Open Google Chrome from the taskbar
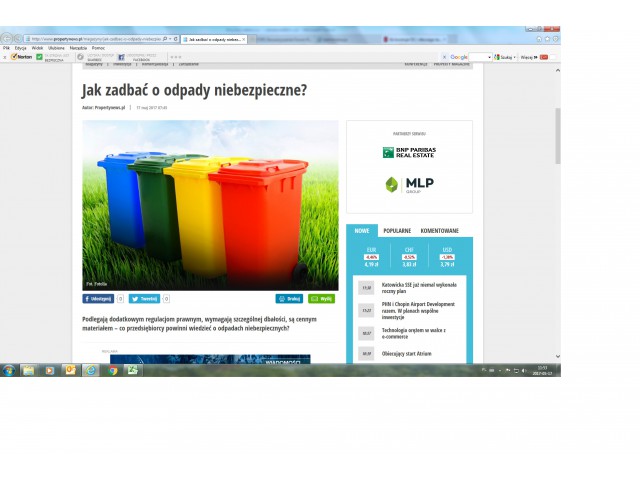This screenshot has height=480, width=640. pos(112,370)
